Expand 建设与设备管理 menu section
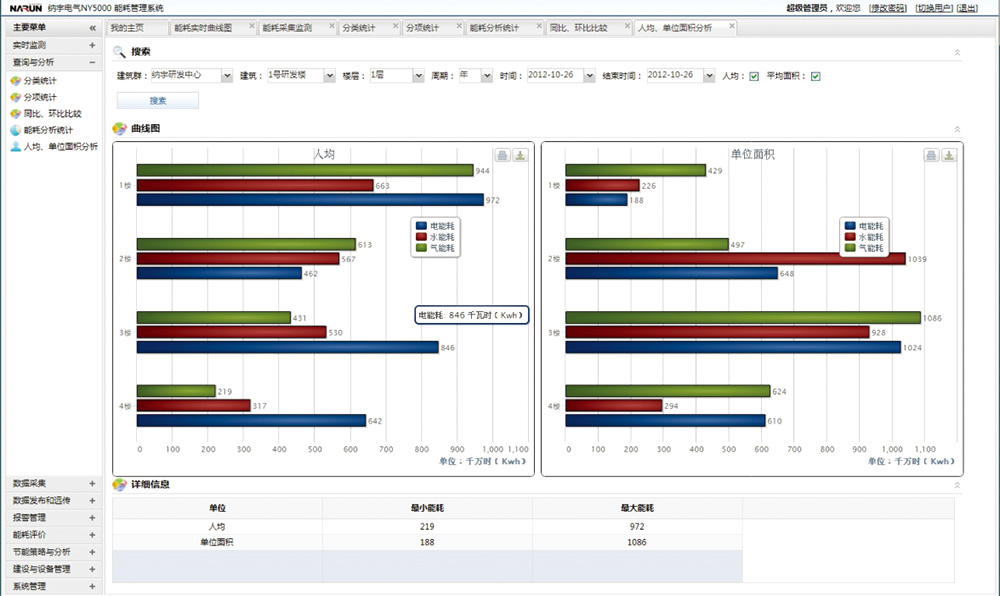 click(92, 569)
